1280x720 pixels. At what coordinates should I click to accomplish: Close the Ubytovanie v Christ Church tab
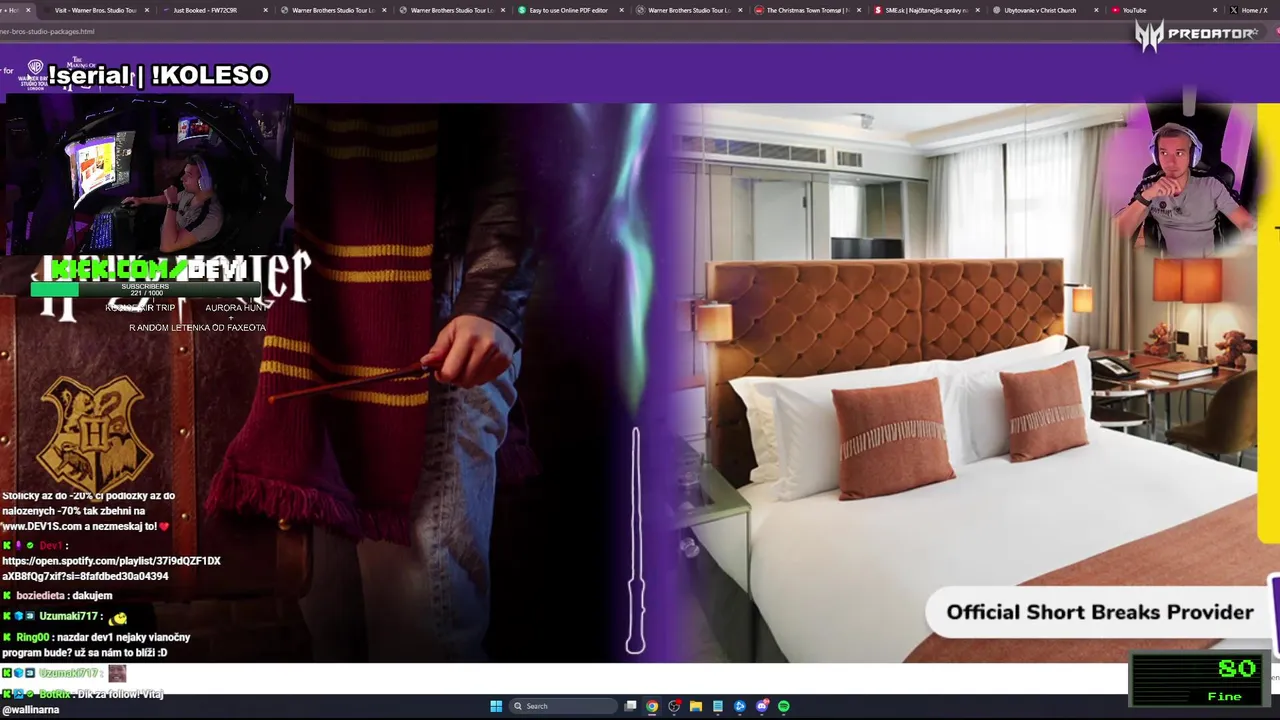tap(1096, 10)
